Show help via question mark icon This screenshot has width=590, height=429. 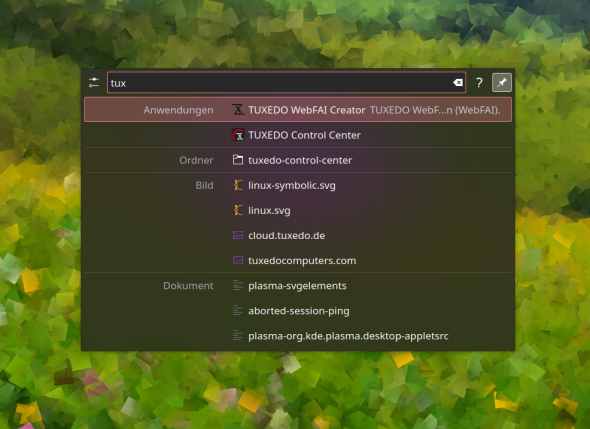[x=479, y=82]
